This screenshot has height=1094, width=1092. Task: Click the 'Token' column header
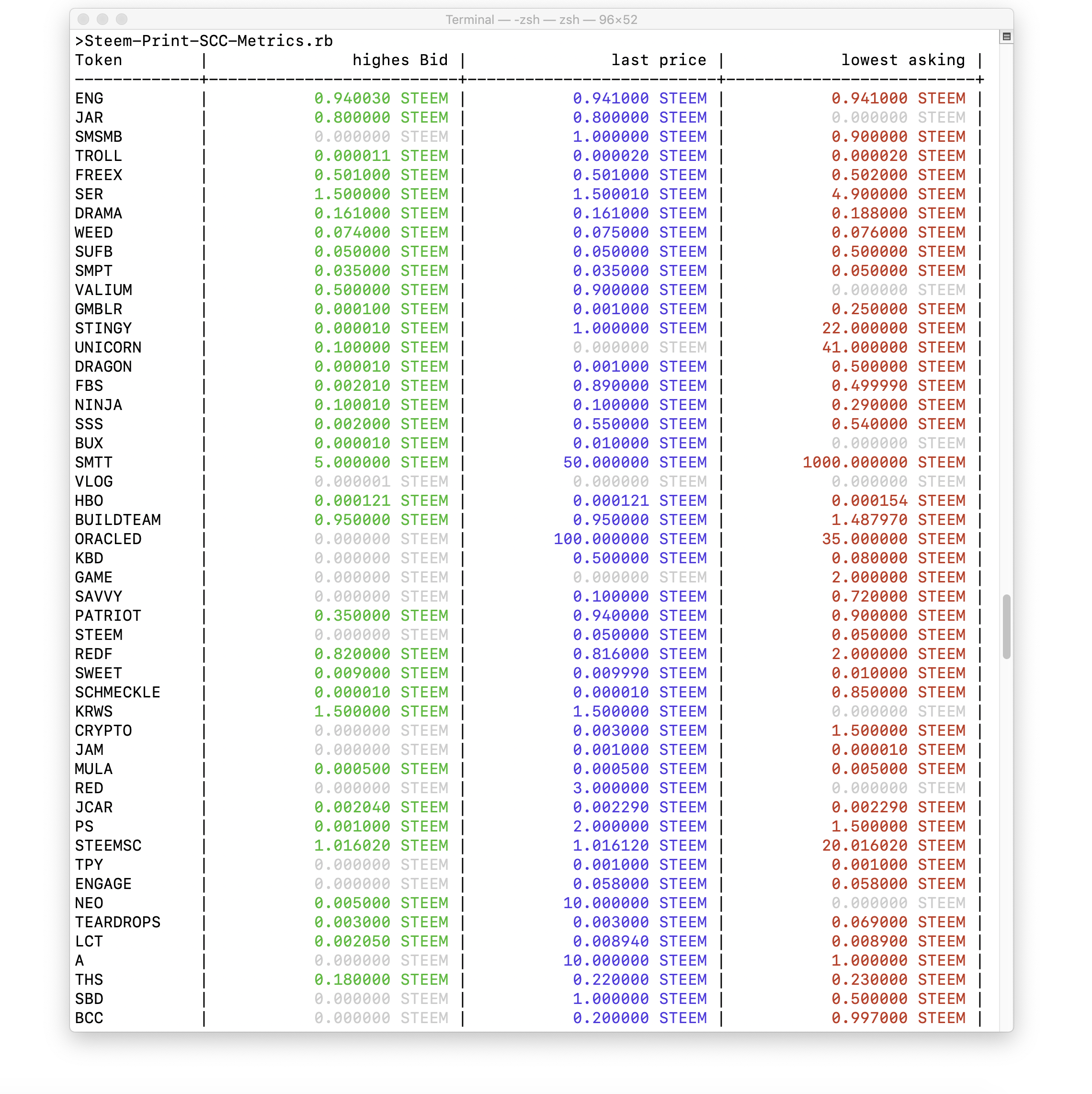99,60
